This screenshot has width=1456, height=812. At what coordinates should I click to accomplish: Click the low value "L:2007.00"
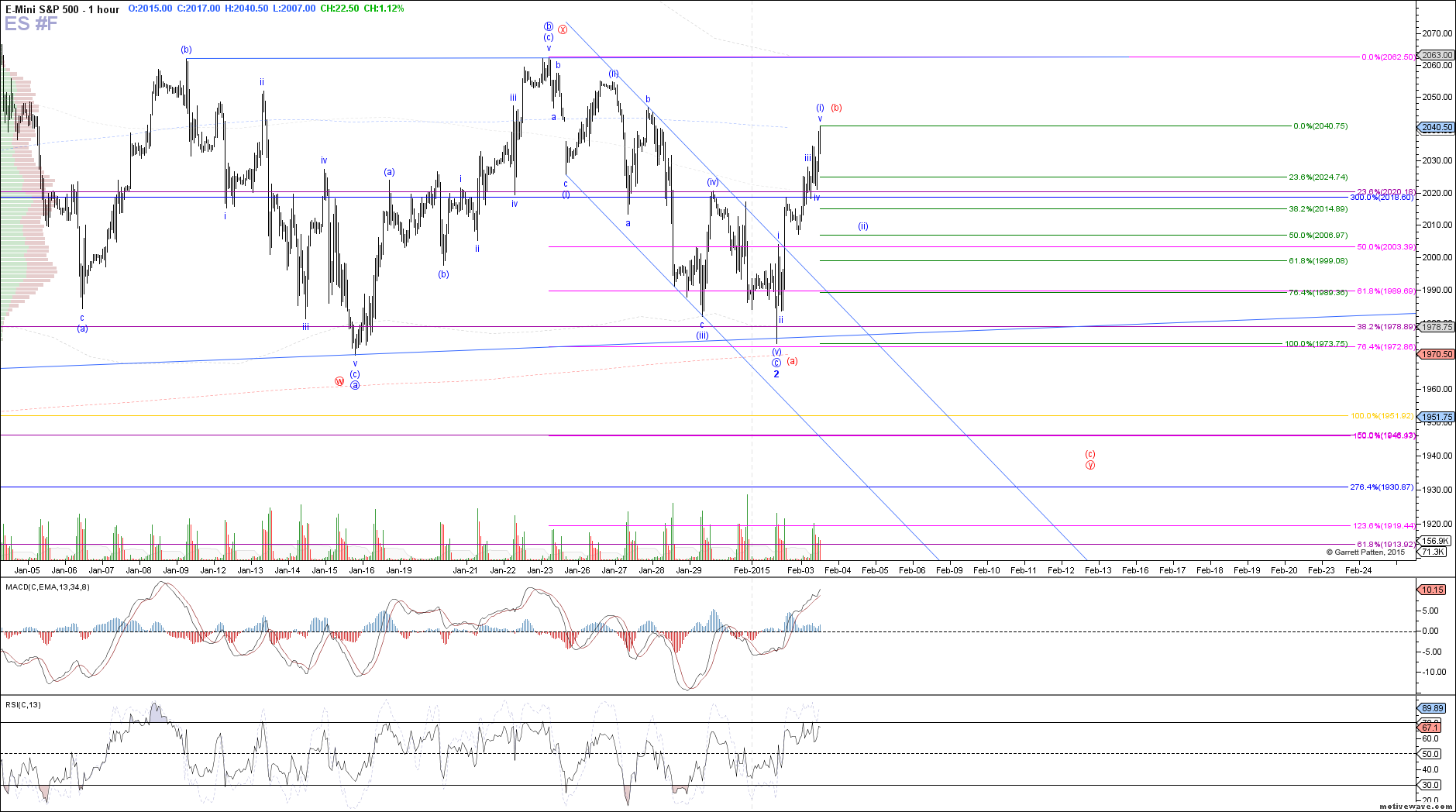[294, 9]
